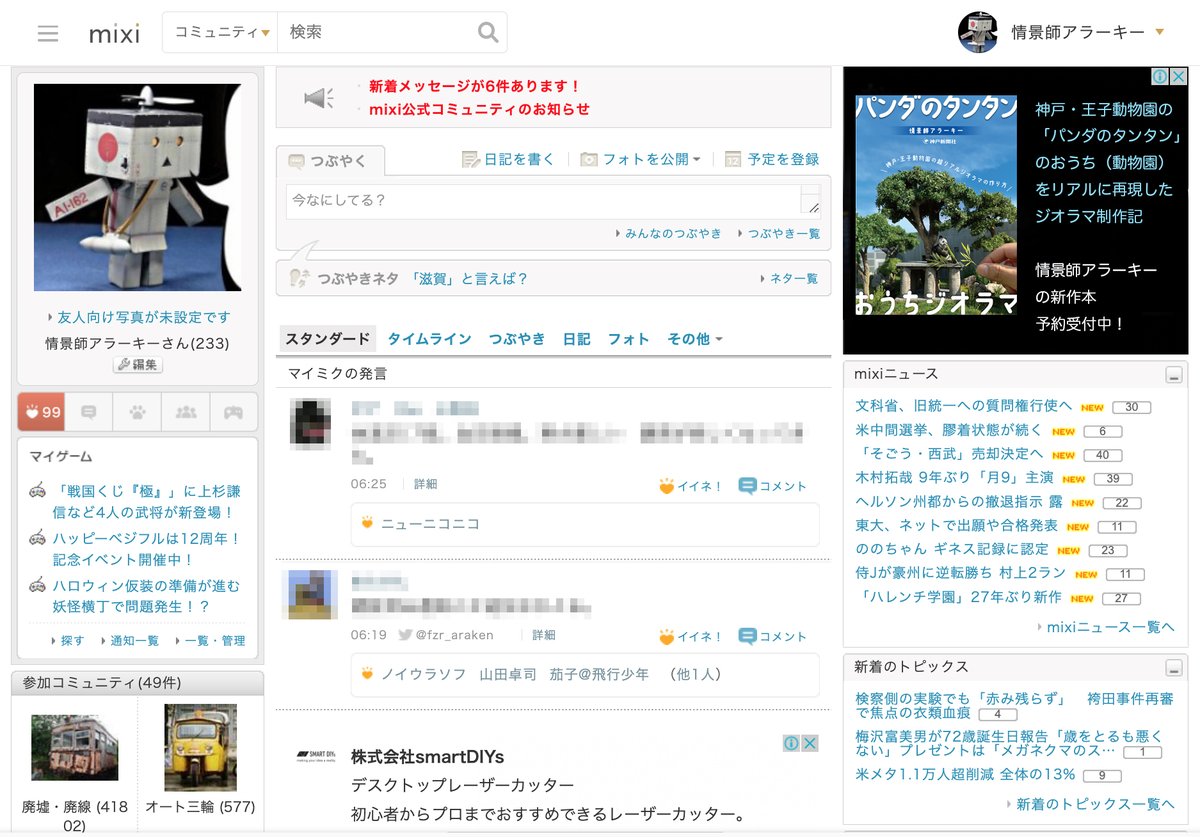Focus the 今なにしてる？ text box

(x=553, y=201)
